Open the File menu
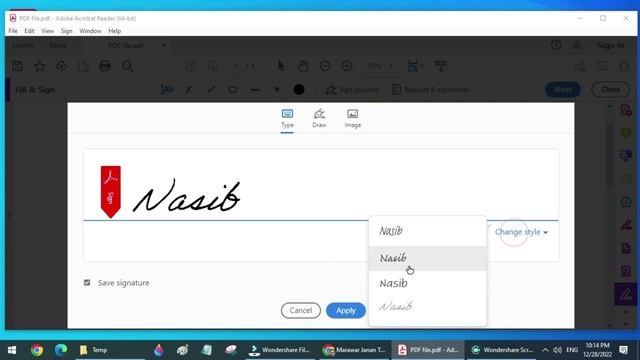640x360 pixels. click(x=13, y=31)
